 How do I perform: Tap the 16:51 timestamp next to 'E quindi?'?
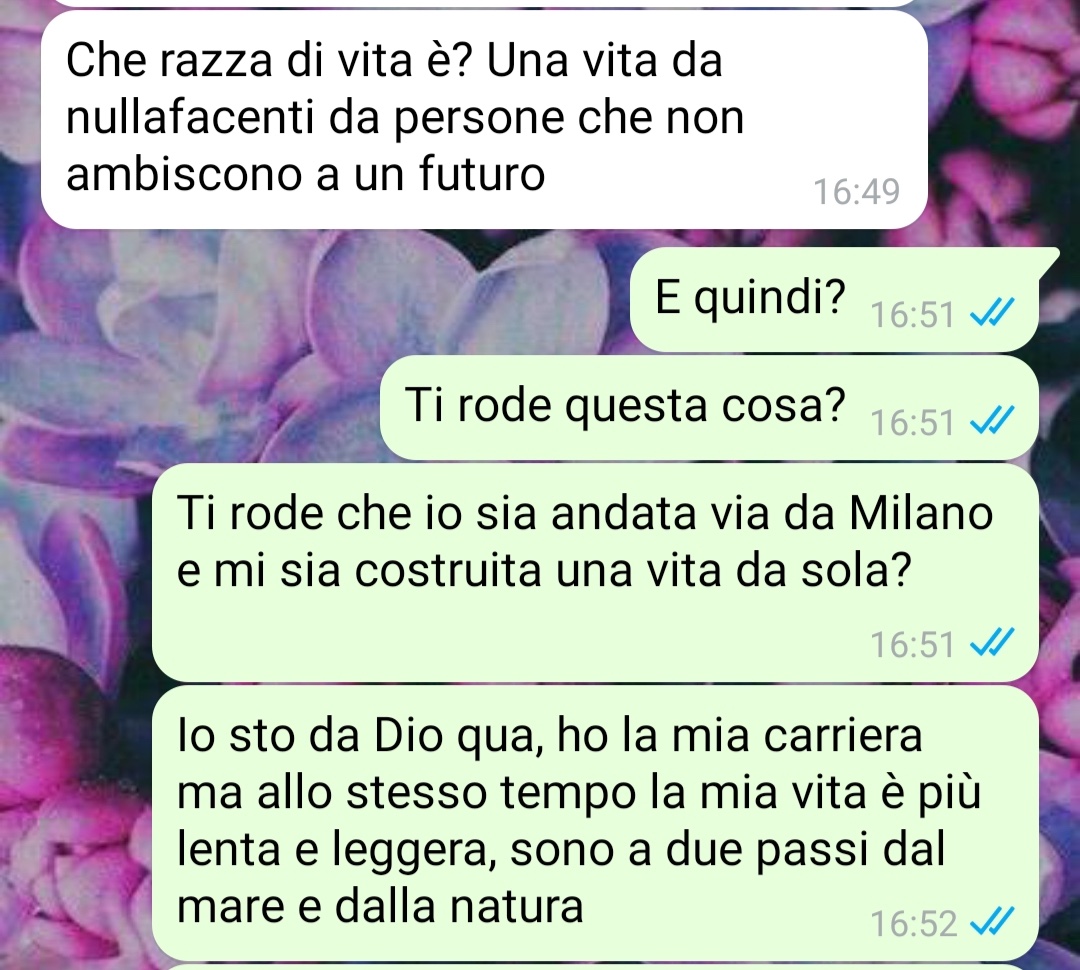913,316
